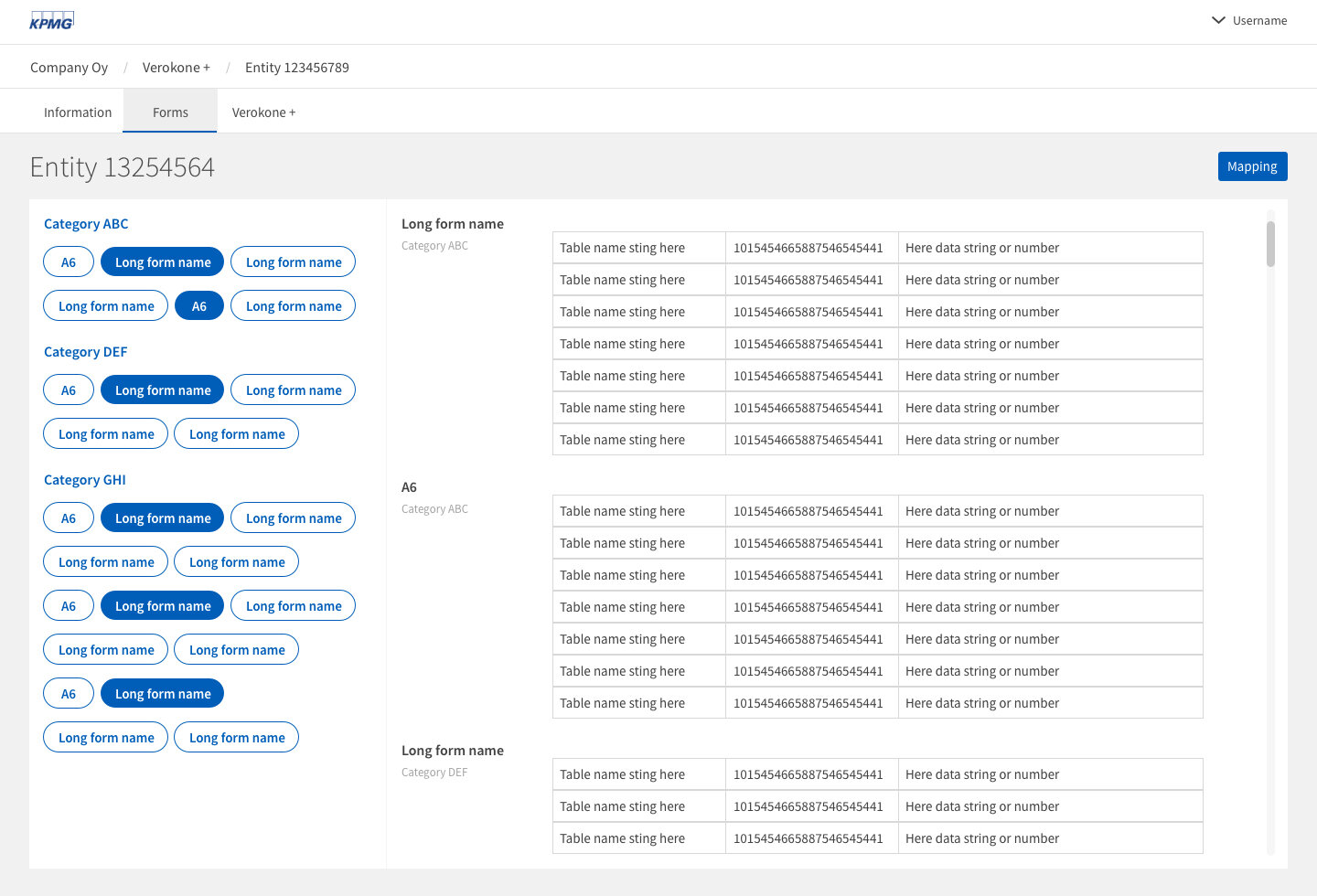Click the KPMG logo

click(x=51, y=20)
